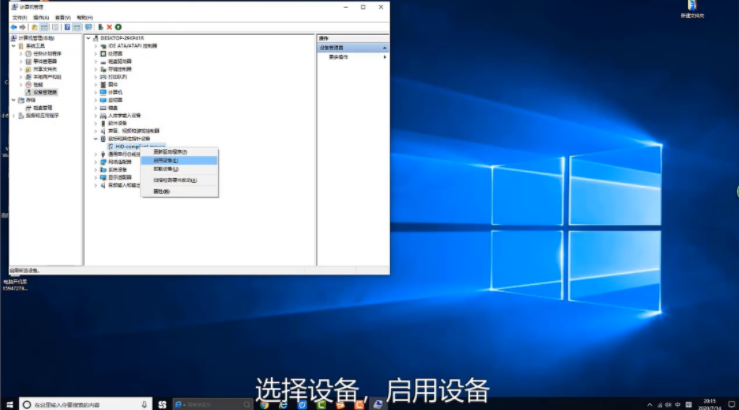Select 声音、视频和游戏控制器 sound controllers row
Image resolution: width=739 pixels, height=410 pixels.
134,131
